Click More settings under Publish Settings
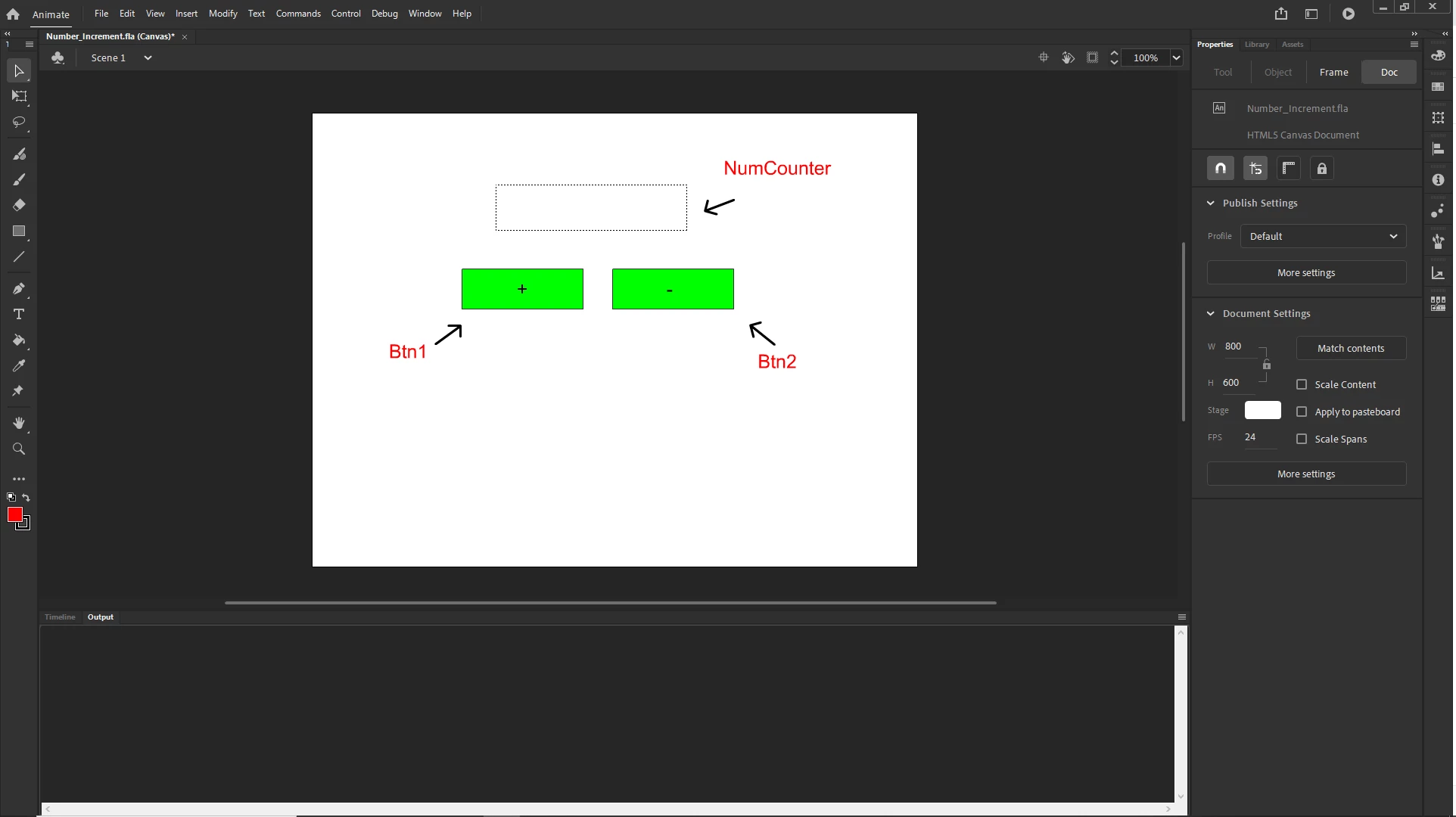 1306,272
